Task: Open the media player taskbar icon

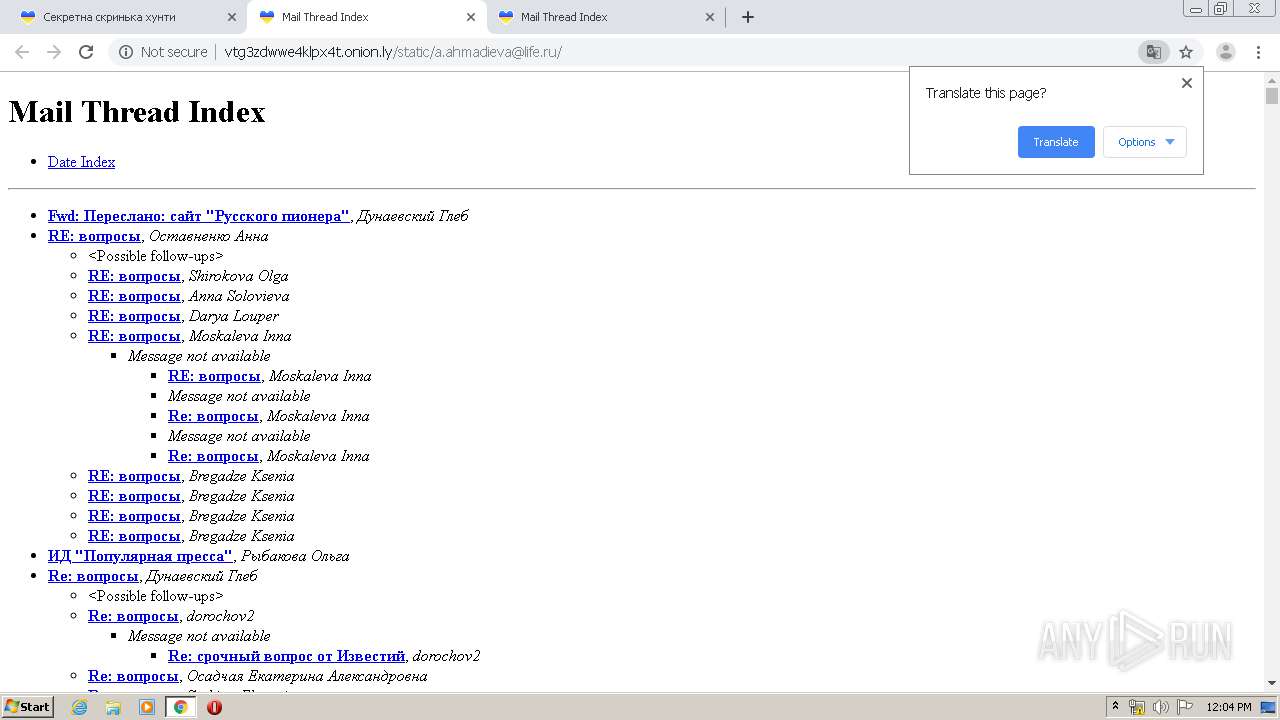Action: [147, 707]
